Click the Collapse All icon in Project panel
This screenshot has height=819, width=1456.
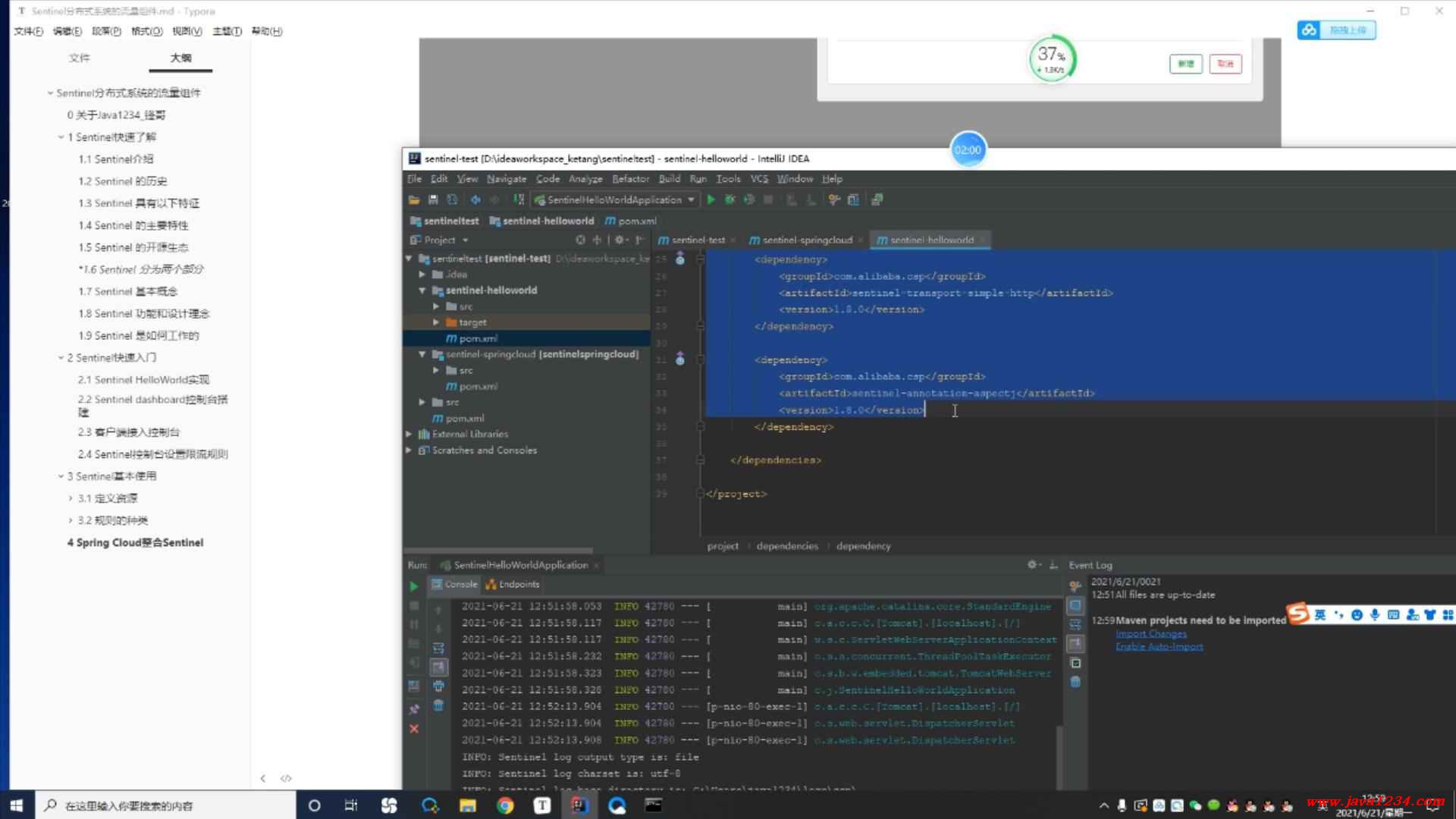[x=597, y=240]
